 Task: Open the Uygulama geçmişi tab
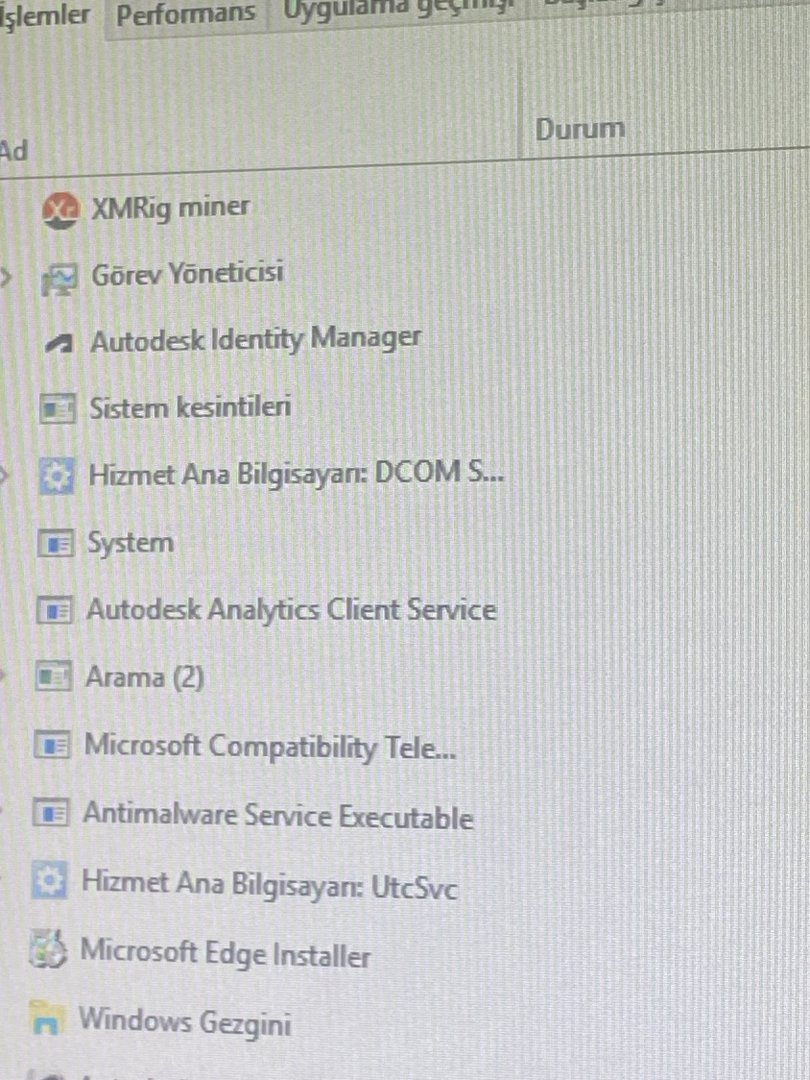click(x=399, y=8)
